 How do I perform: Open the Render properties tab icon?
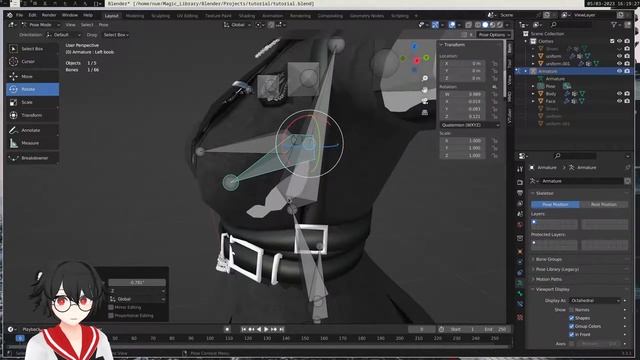point(520,182)
